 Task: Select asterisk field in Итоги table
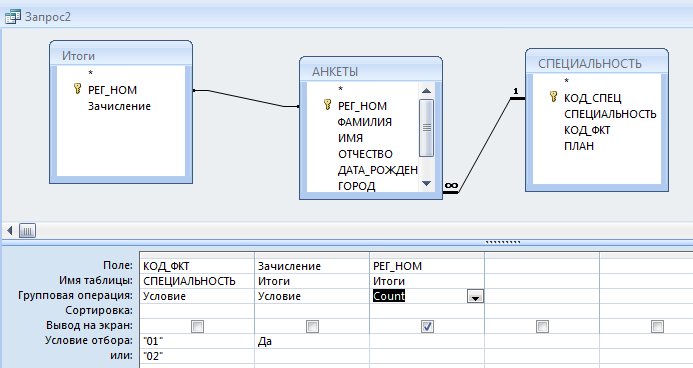coord(91,73)
